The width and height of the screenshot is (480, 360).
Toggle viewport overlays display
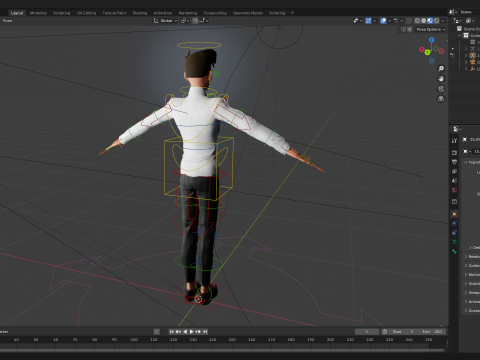click(x=383, y=21)
